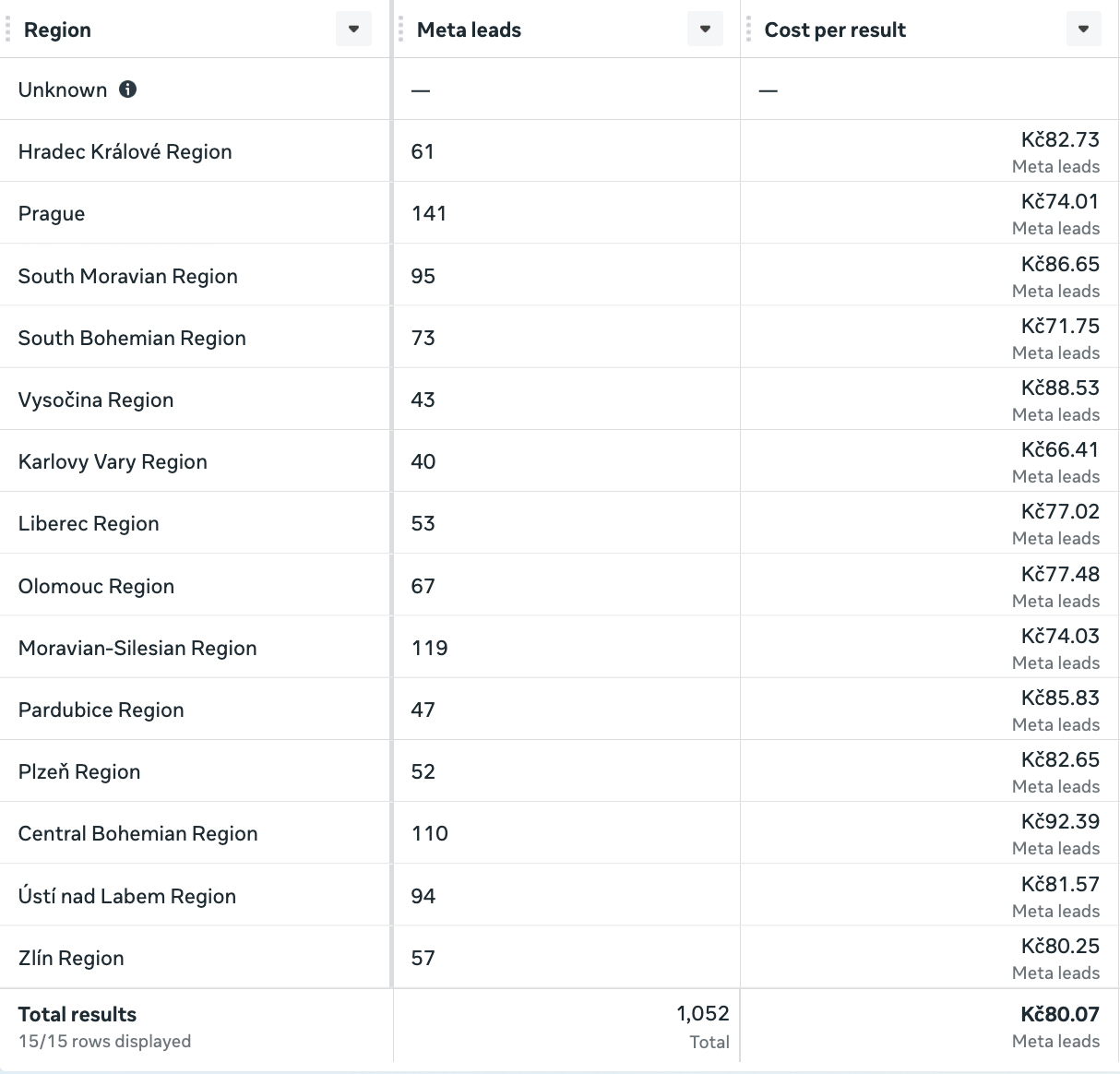Grab the Region column drag handle
This screenshot has width=1120, height=1074.
pos(8,30)
